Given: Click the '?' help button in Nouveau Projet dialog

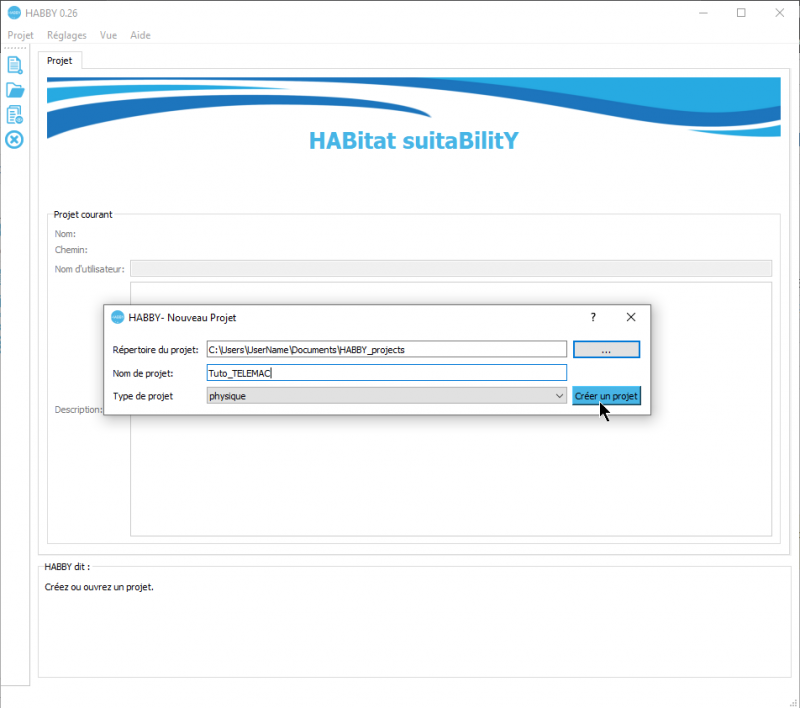Looking at the screenshot, I should click(593, 317).
